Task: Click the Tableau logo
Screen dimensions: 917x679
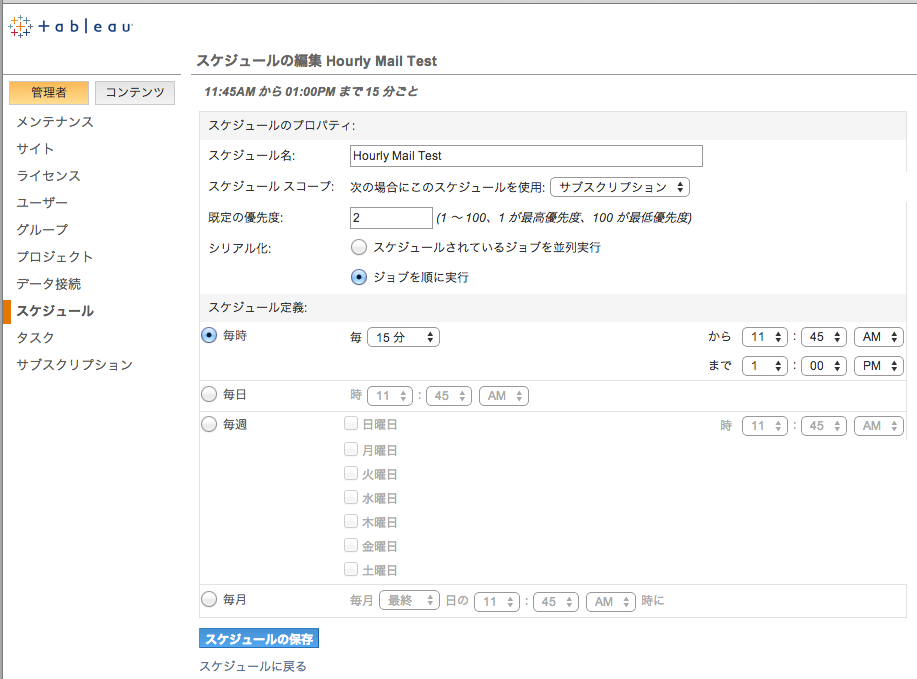Action: tap(70, 27)
